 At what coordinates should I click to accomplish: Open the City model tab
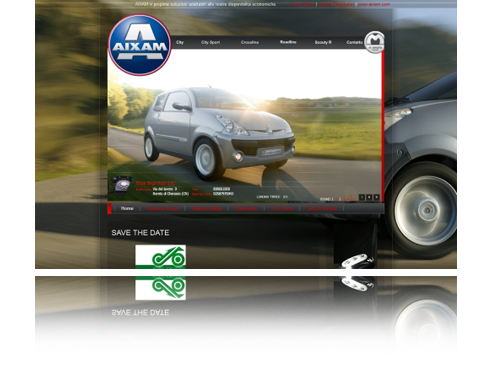click(x=180, y=42)
